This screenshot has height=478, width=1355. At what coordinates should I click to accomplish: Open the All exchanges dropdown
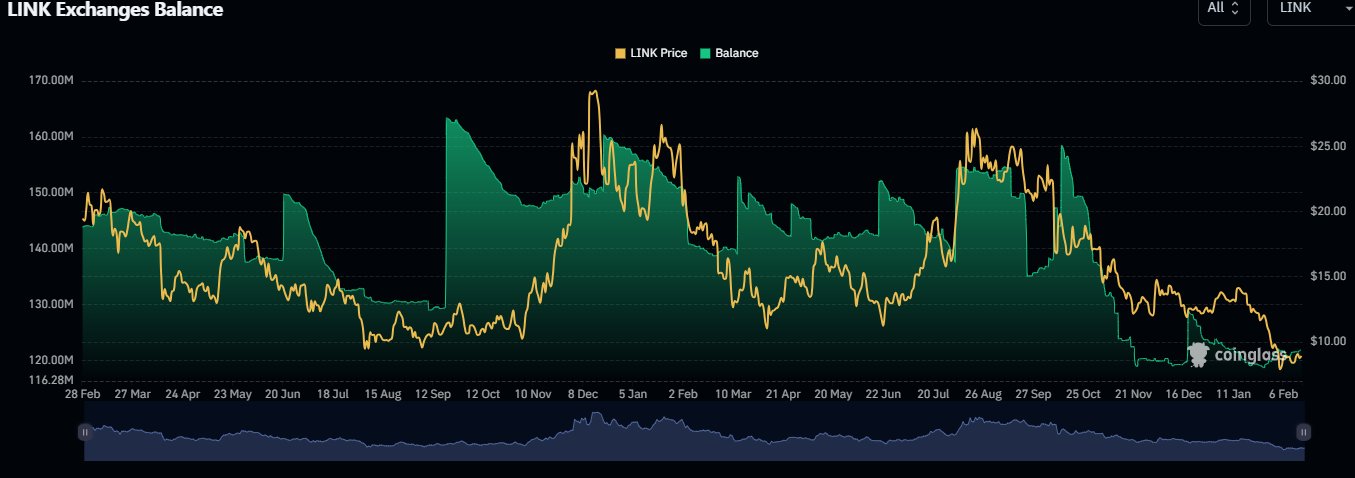1223,8
